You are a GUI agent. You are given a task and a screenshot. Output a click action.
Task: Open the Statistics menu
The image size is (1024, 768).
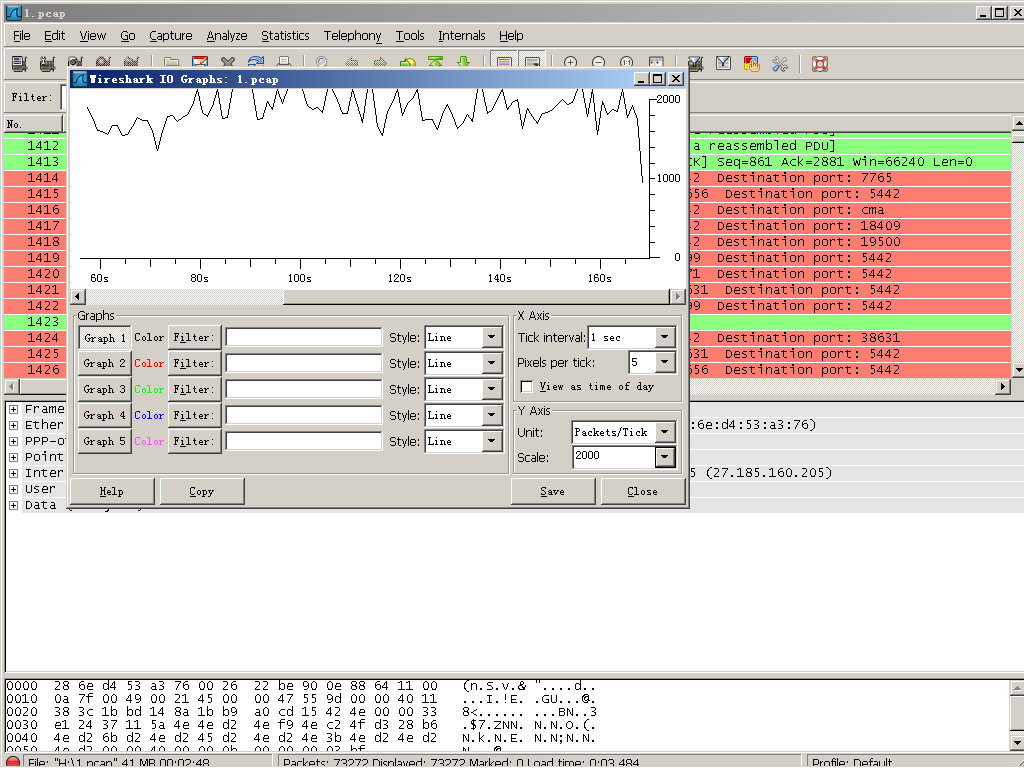pos(285,35)
